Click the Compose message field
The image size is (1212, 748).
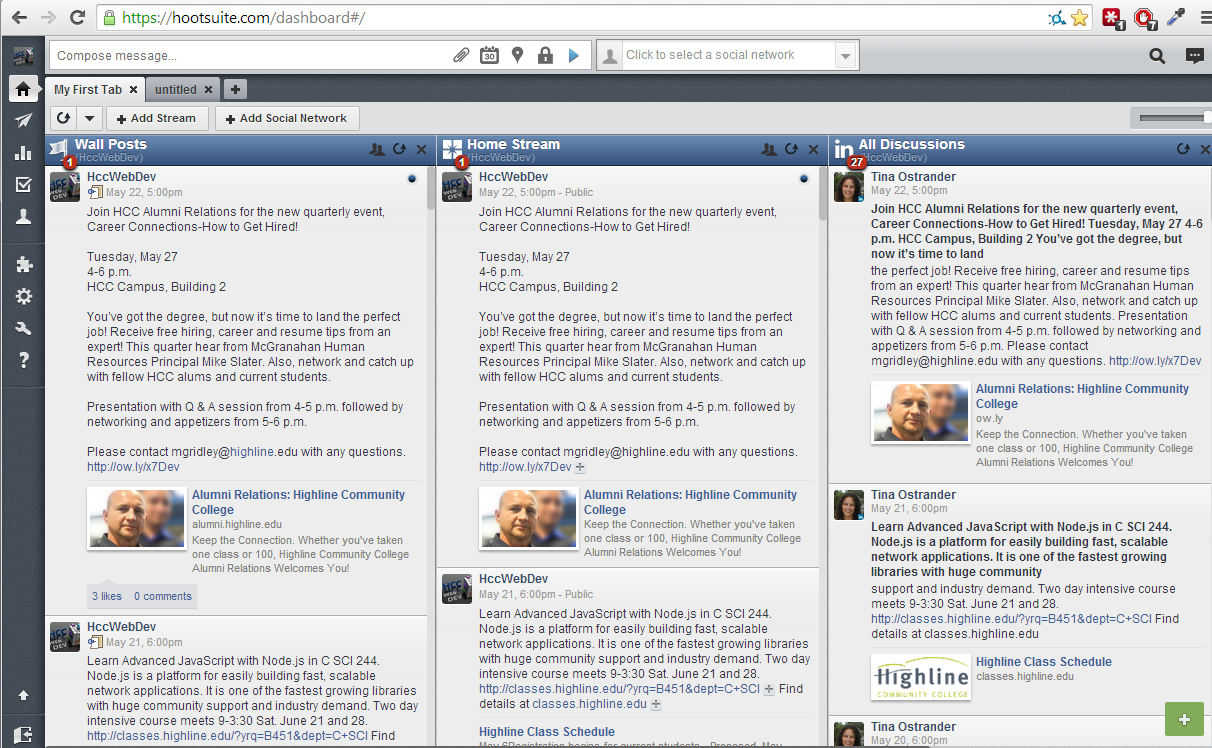click(x=249, y=55)
